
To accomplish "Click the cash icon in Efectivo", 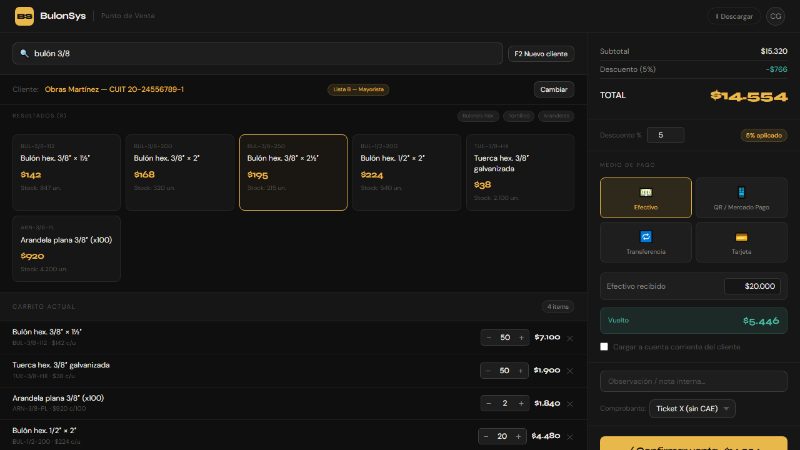I will (x=645, y=192).
